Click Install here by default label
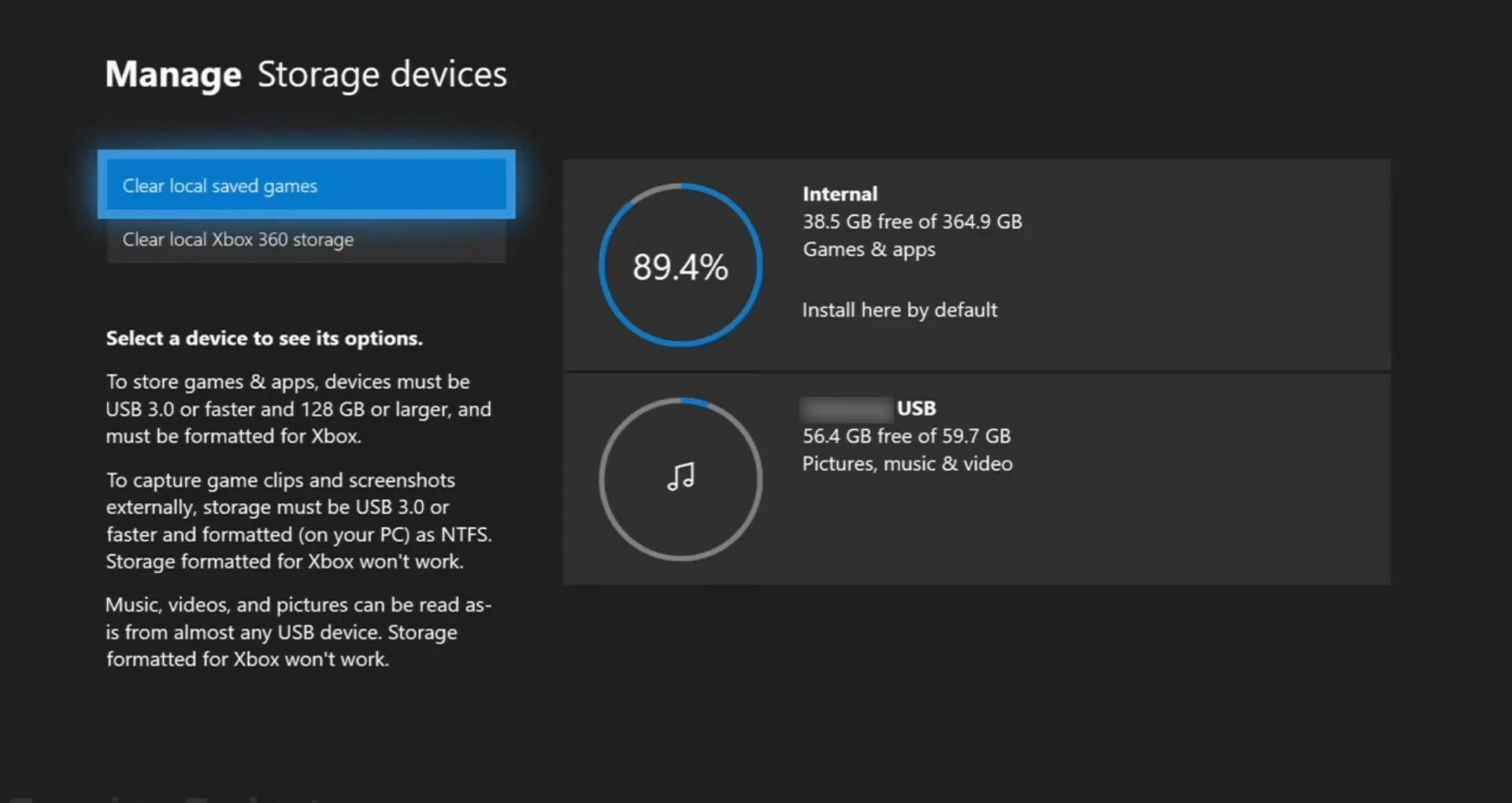 click(899, 310)
